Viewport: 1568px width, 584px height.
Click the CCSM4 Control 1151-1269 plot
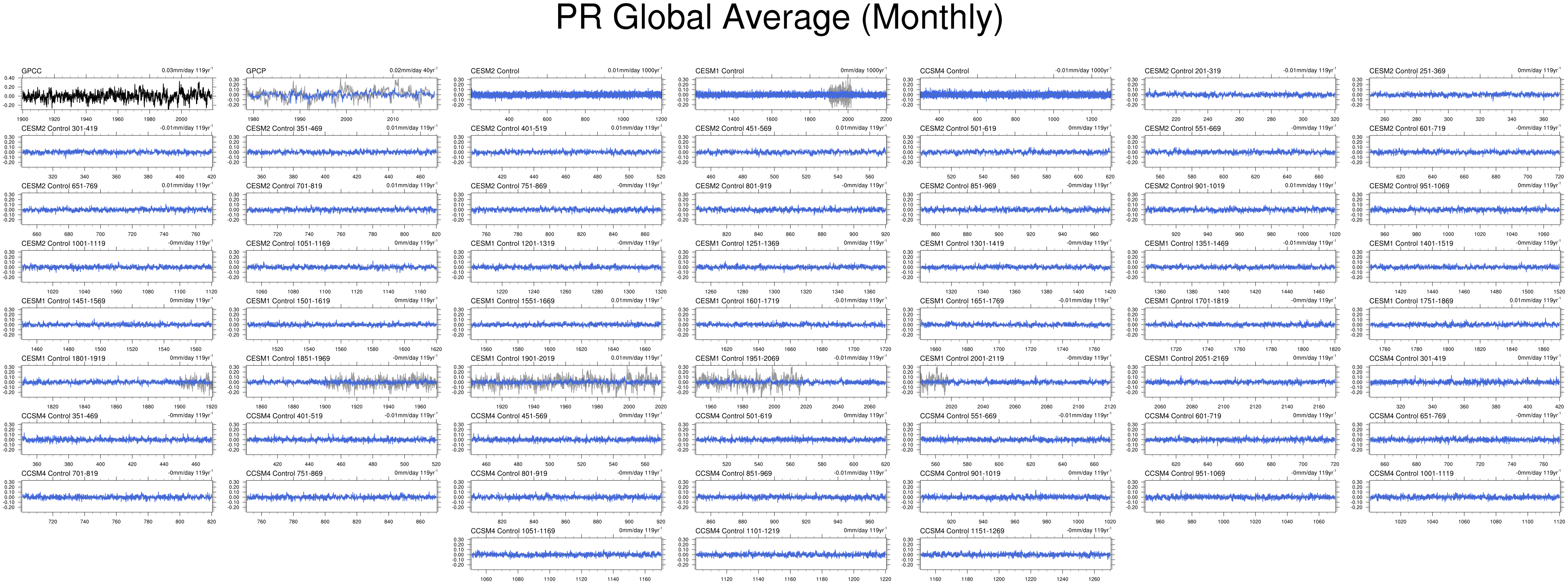tap(1015, 553)
